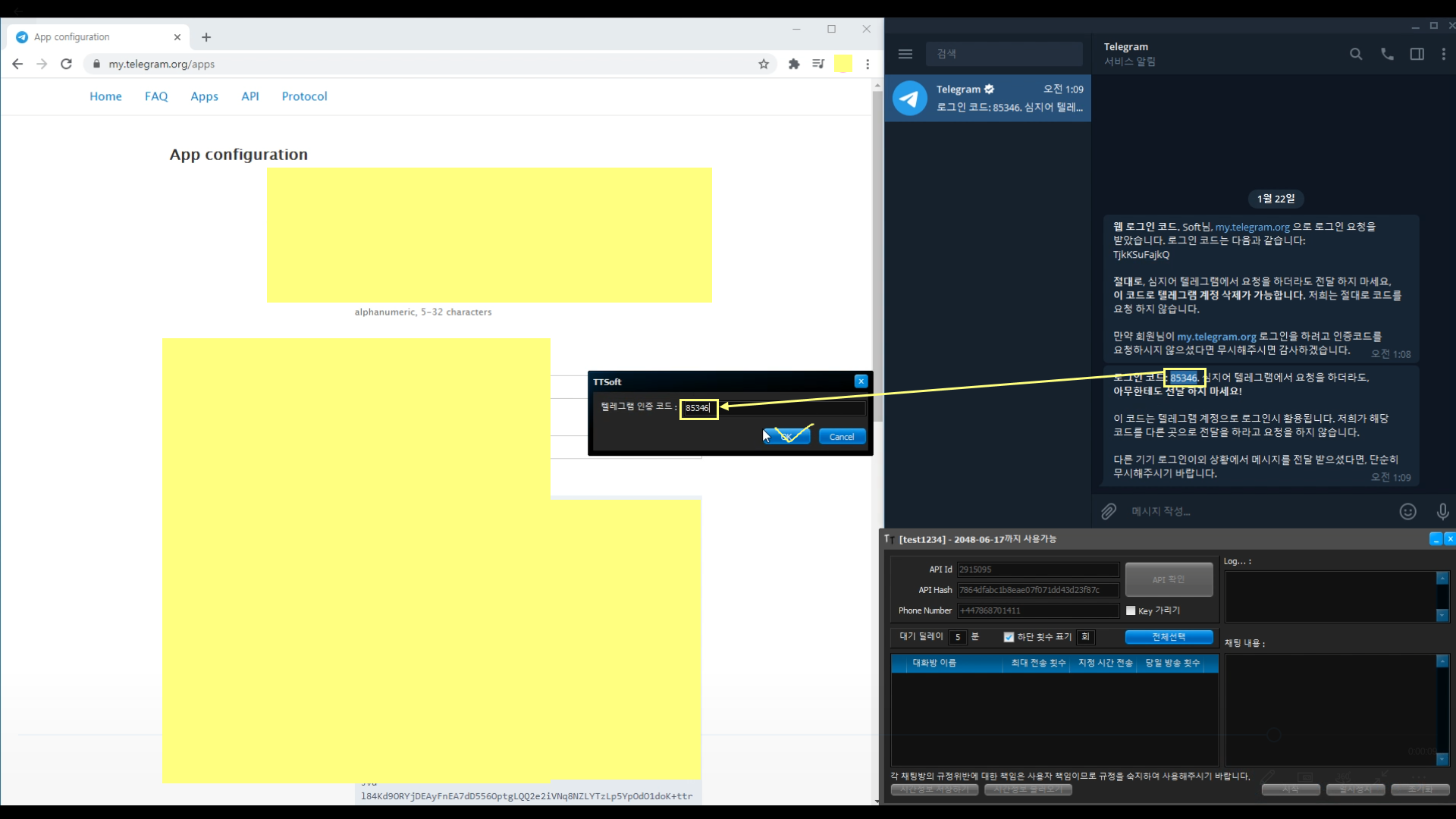The height and width of the screenshot is (819, 1456).
Task: Click the API Id field in TTSoft
Action: (1038, 570)
